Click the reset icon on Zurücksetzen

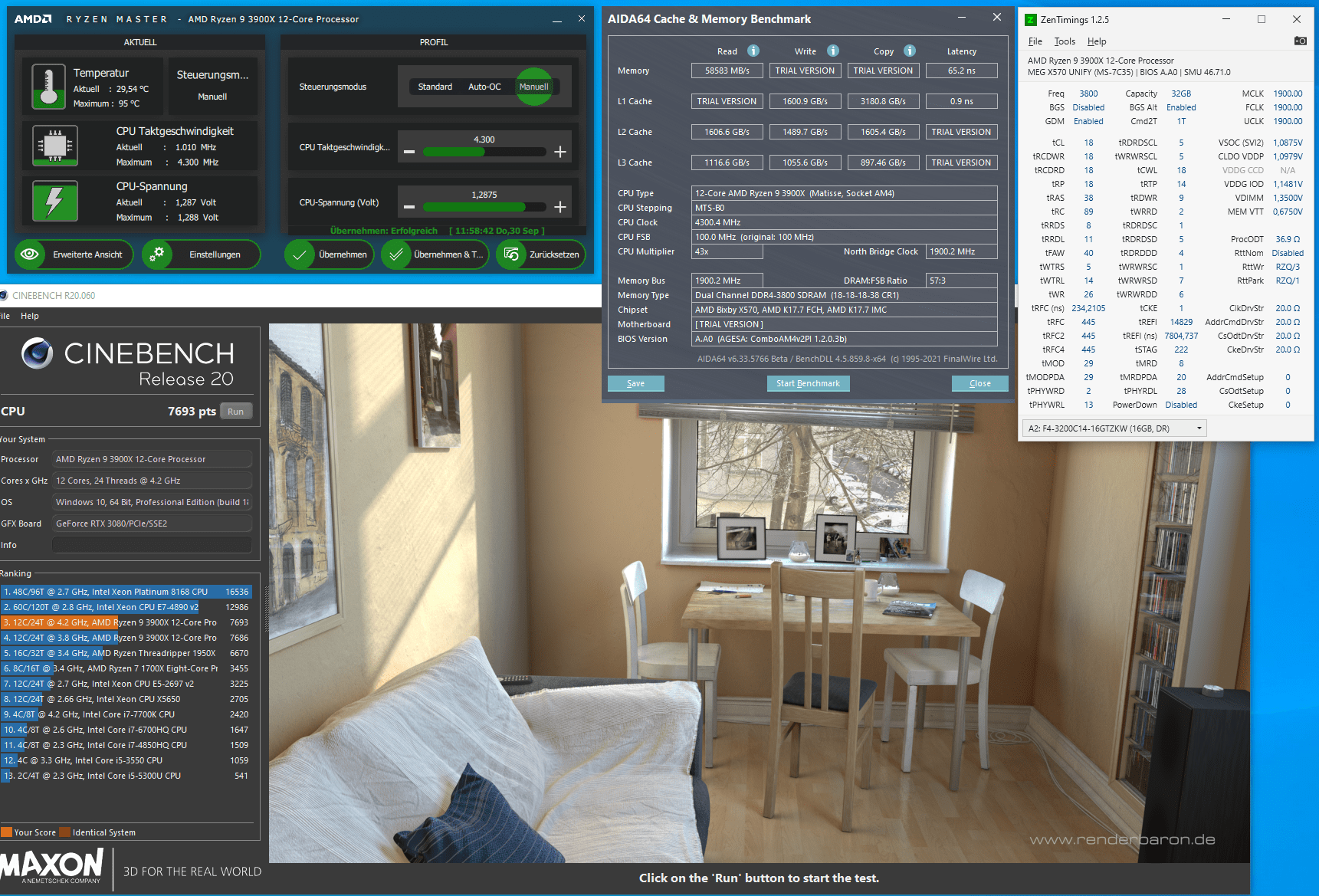tap(511, 254)
